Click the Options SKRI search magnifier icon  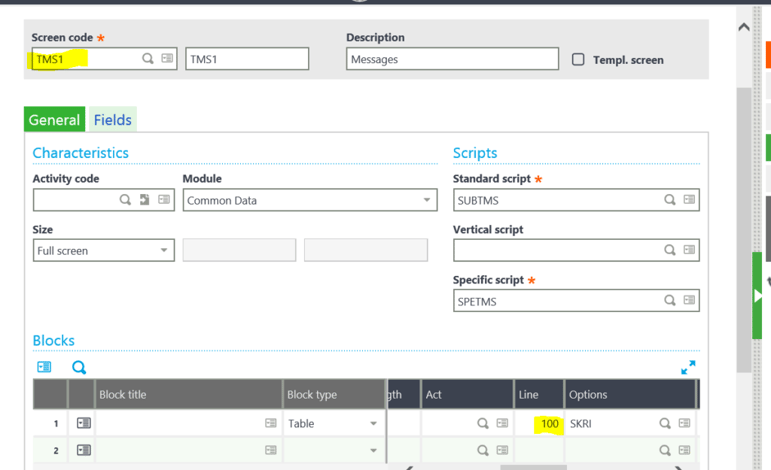pos(665,424)
